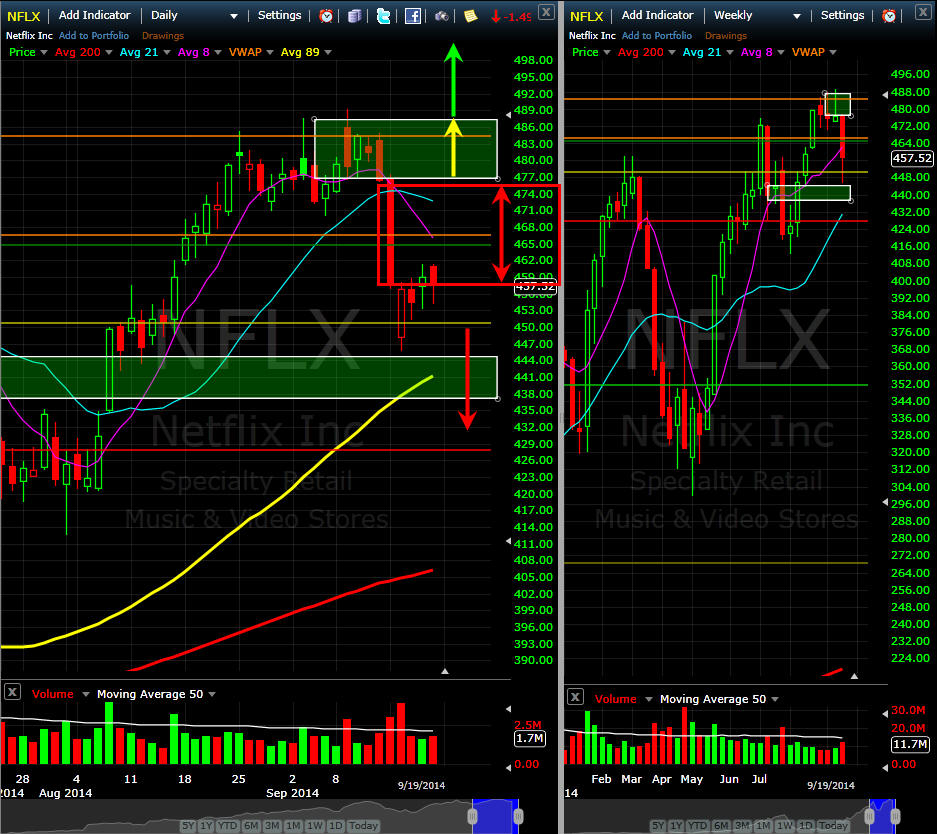Viewport: 937px width, 834px height.
Task: Click red down-arrow price change -1.49 indicator
Action: pos(511,17)
